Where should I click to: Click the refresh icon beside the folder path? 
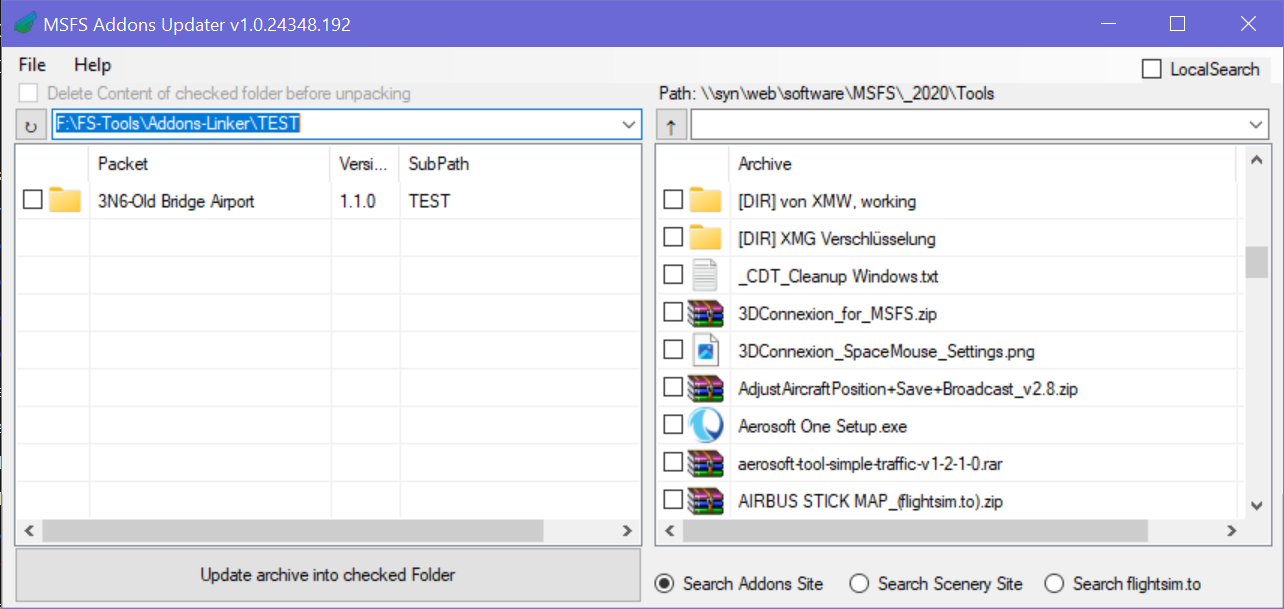tap(30, 126)
